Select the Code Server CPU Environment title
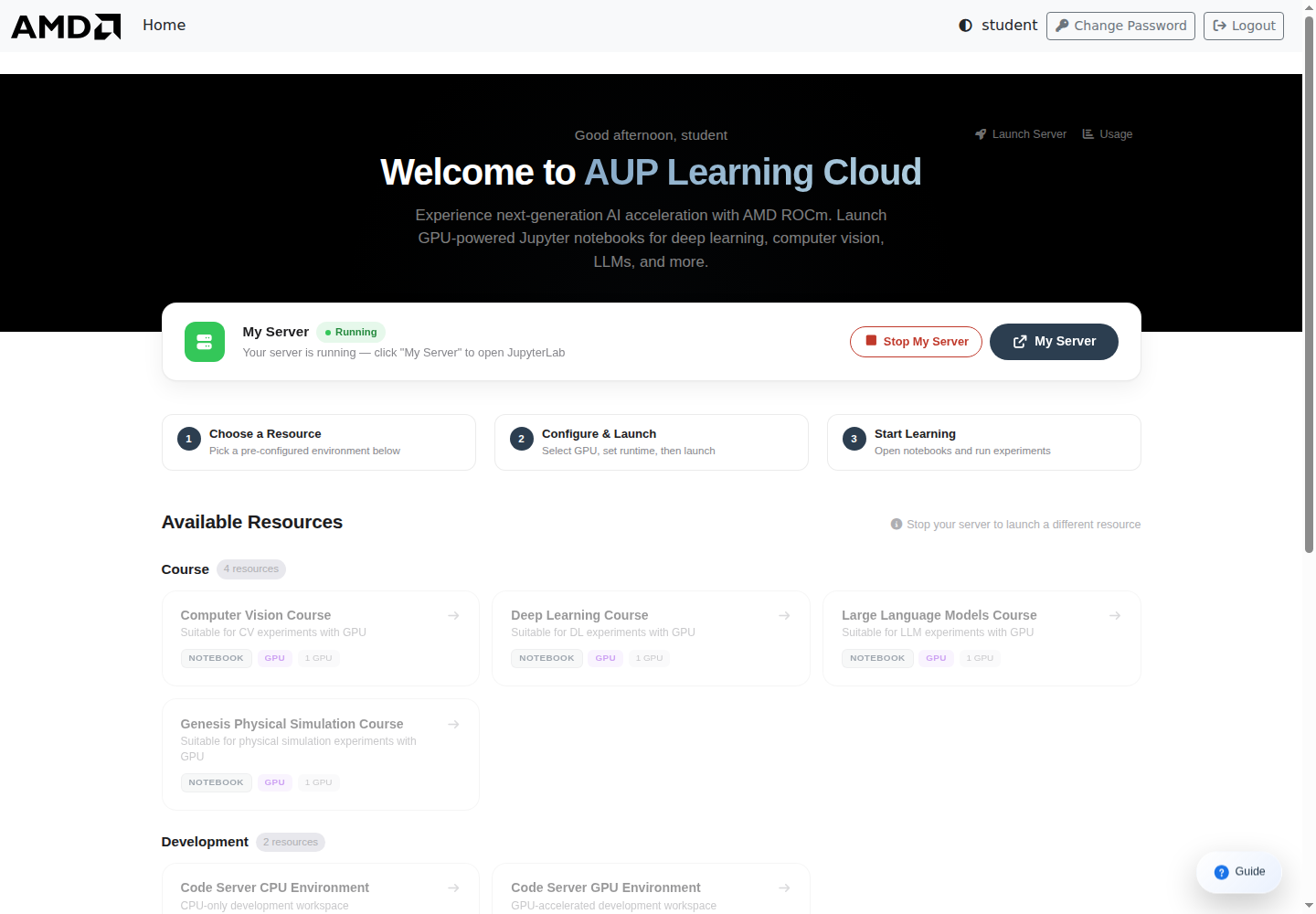This screenshot has height=914, width=1316. [x=275, y=888]
